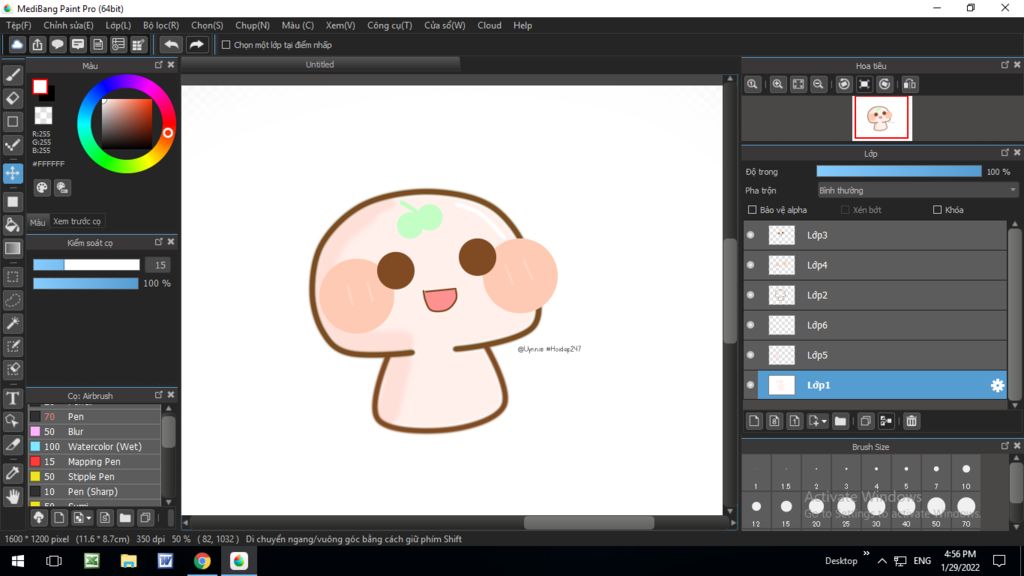
Task: Toggle the 'Bảo vệ alpha' checkbox
Action: tap(752, 210)
